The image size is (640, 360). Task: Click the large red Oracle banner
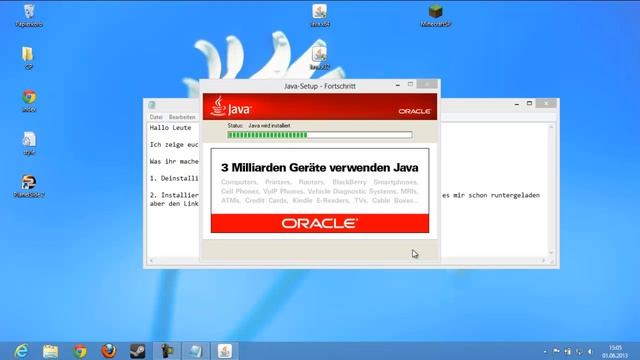point(320,223)
